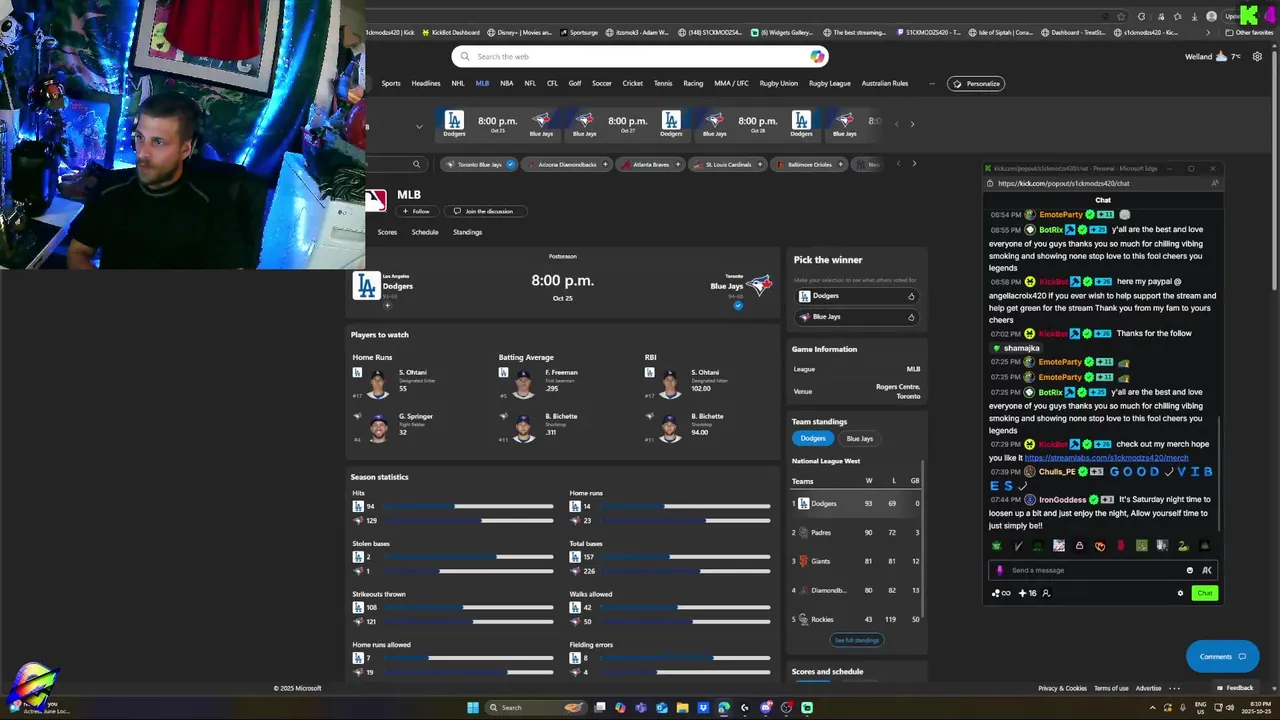The height and width of the screenshot is (720, 1280).
Task: Click the green Chat send button
Action: pos(1205,593)
